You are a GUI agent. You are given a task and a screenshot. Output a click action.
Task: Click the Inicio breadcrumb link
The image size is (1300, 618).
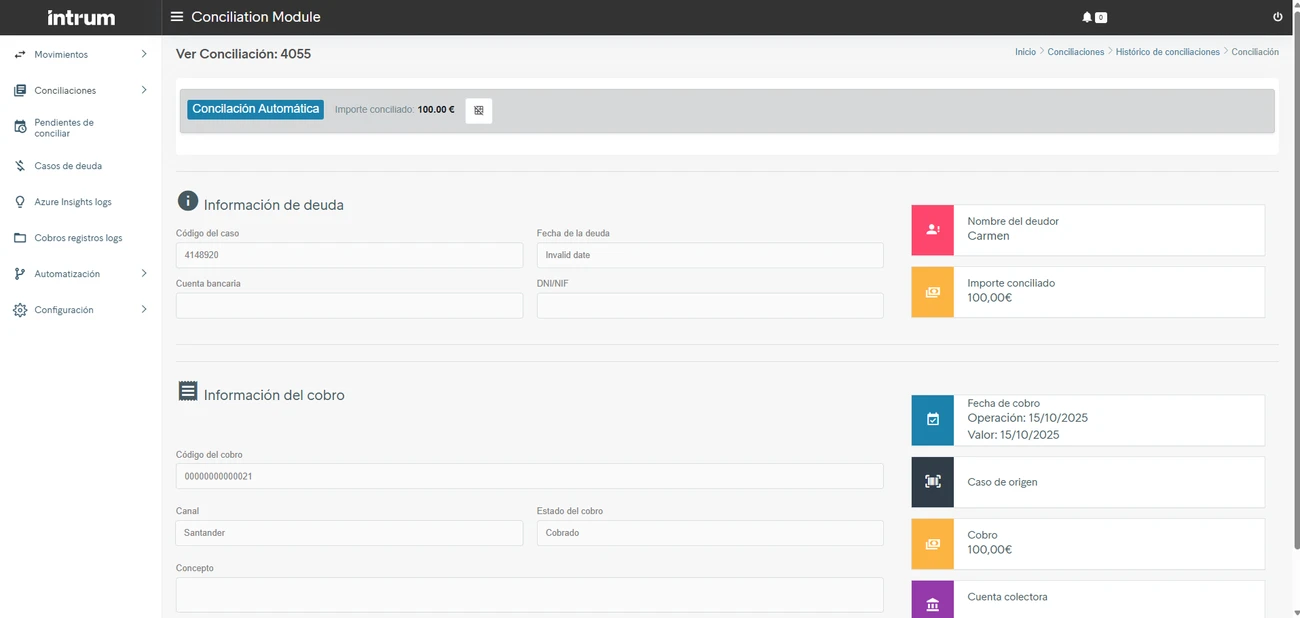click(1025, 52)
